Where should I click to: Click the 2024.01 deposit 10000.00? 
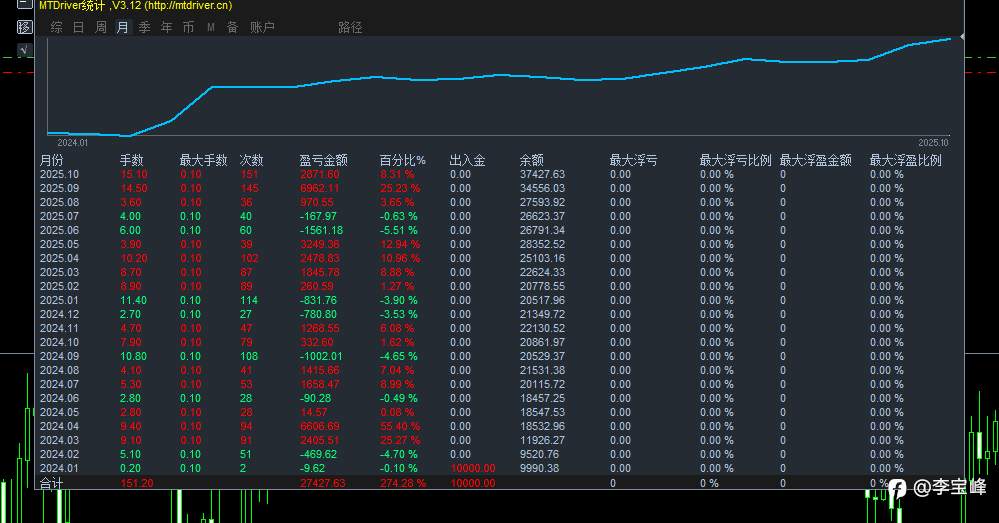pyautogui.click(x=473, y=468)
